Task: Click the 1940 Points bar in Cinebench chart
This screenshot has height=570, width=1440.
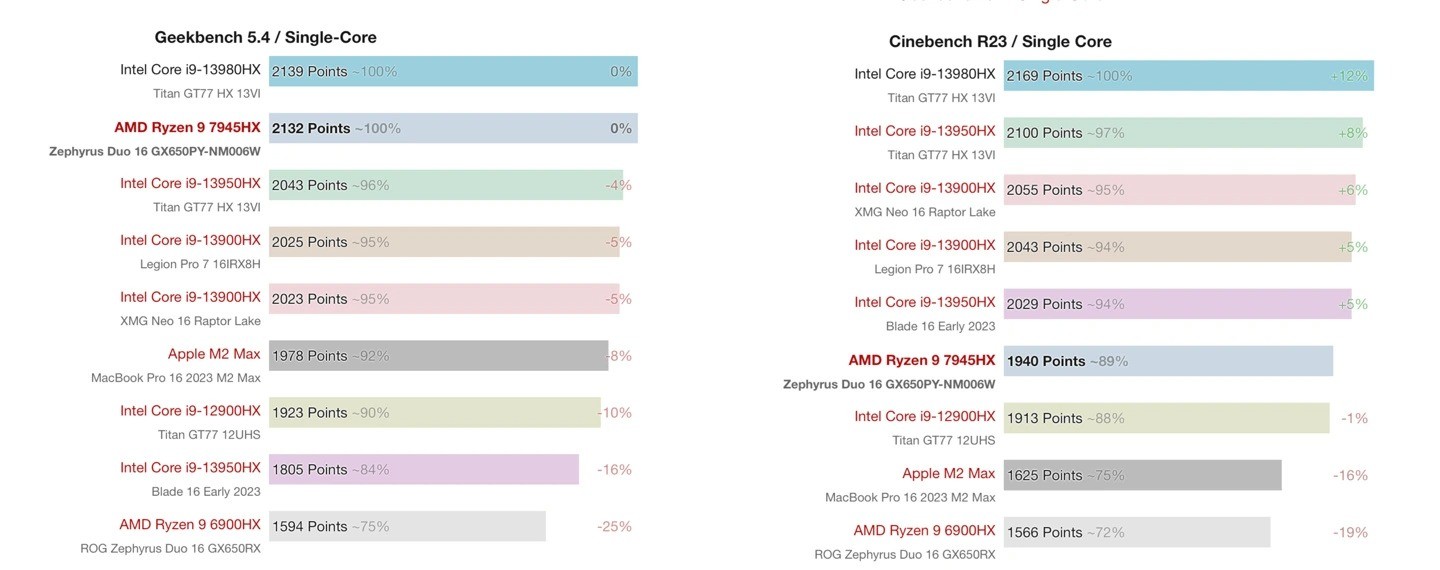Action: pyautogui.click(x=1167, y=361)
